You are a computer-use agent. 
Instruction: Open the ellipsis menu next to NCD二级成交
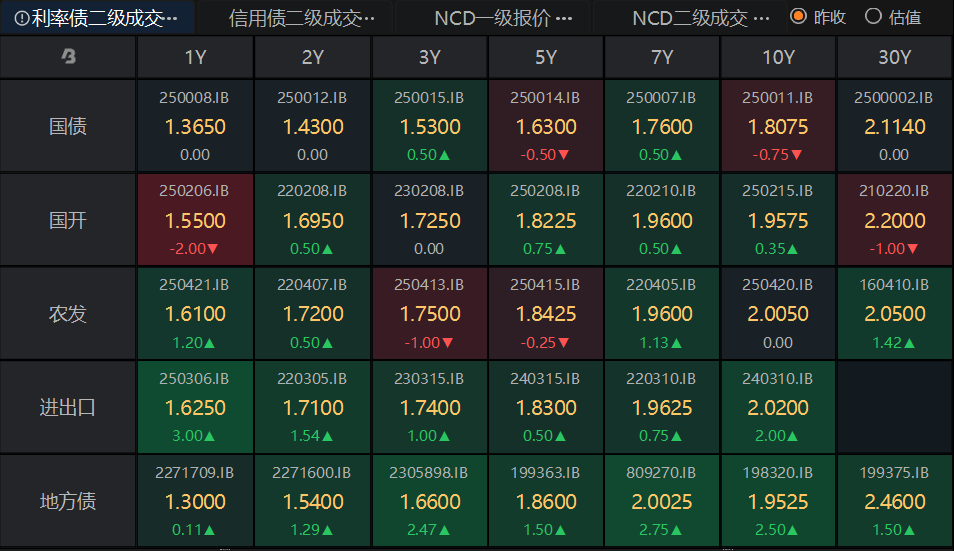point(761,19)
